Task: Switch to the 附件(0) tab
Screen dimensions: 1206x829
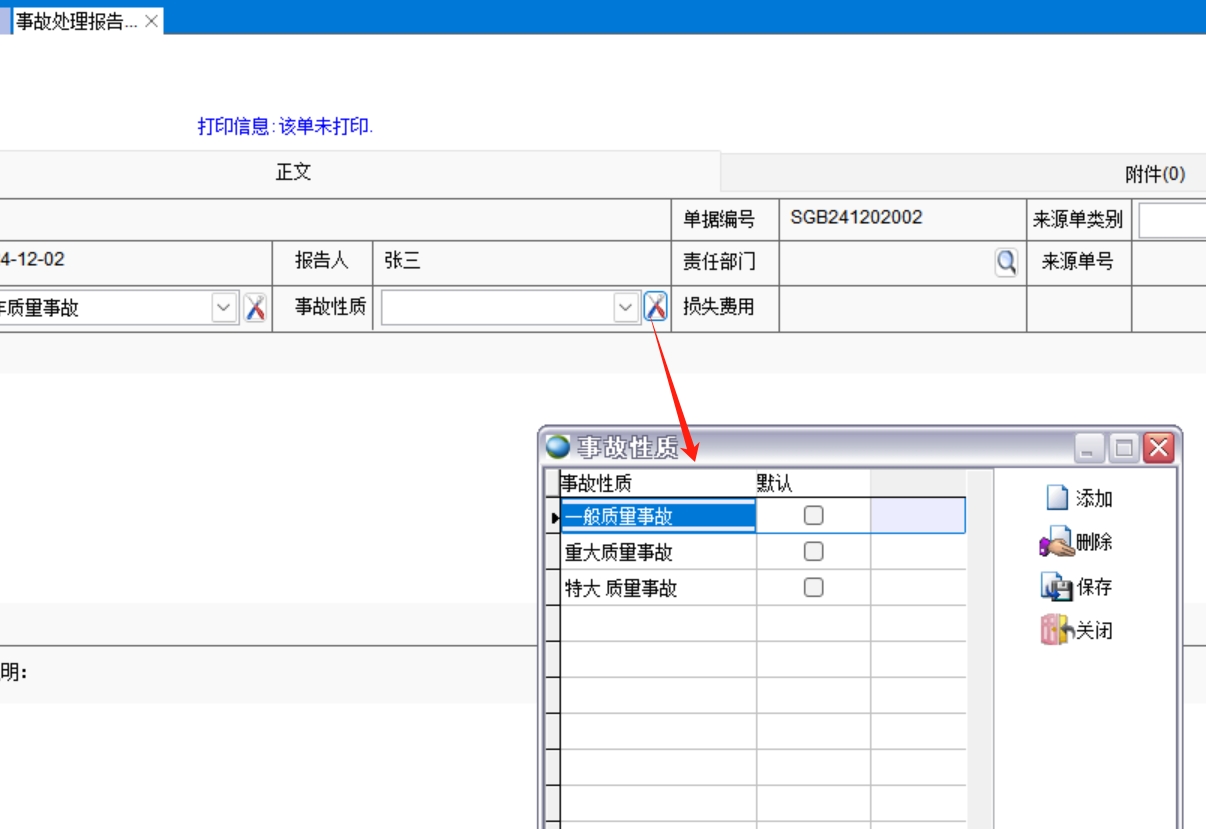Action: pos(1155,174)
